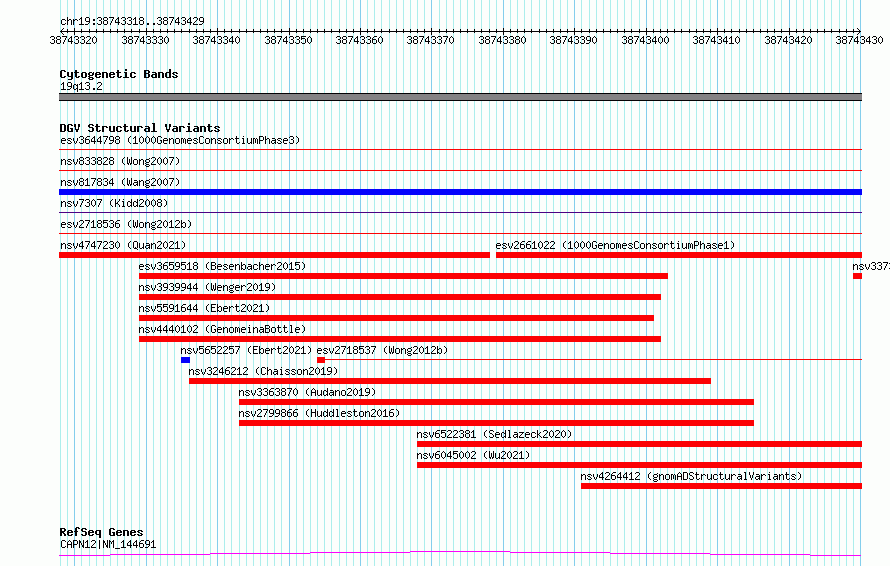Click the RefSeq Genes track title
The width and height of the screenshot is (890, 566).
pyautogui.click(x=101, y=533)
